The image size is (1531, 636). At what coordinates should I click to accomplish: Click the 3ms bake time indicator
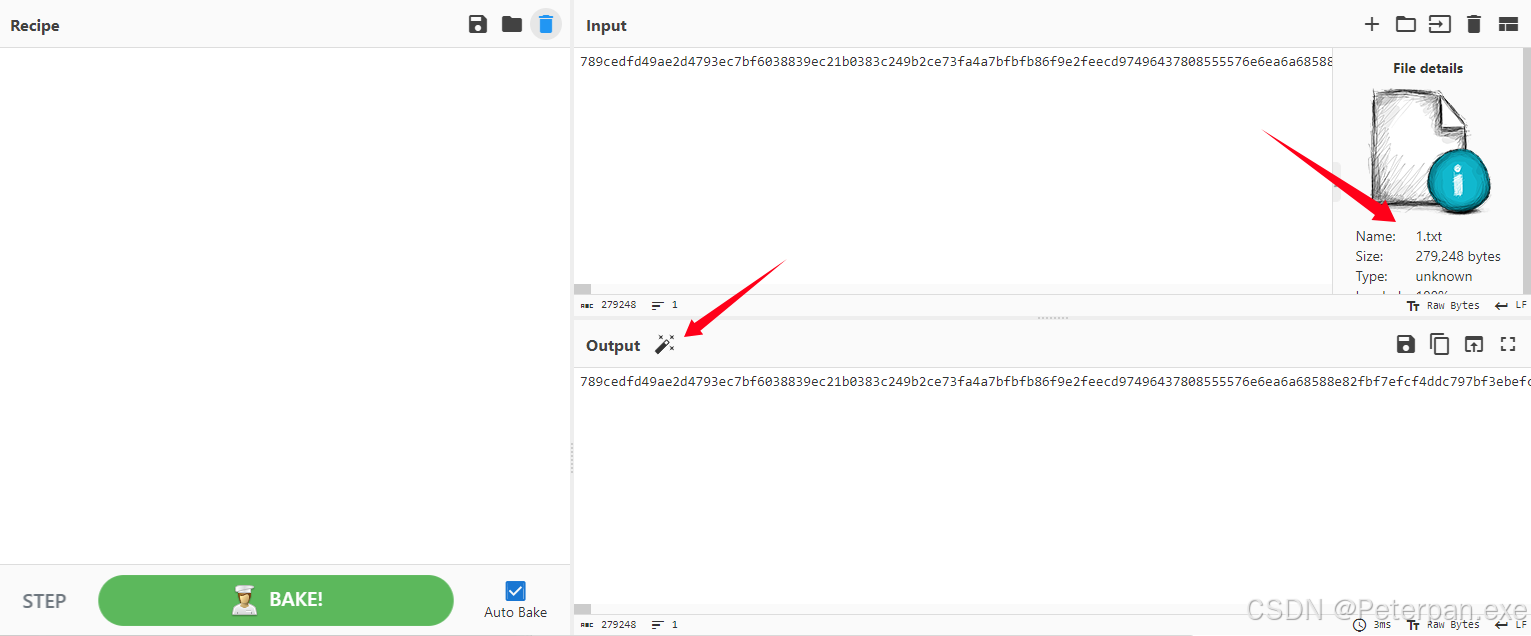1372,625
